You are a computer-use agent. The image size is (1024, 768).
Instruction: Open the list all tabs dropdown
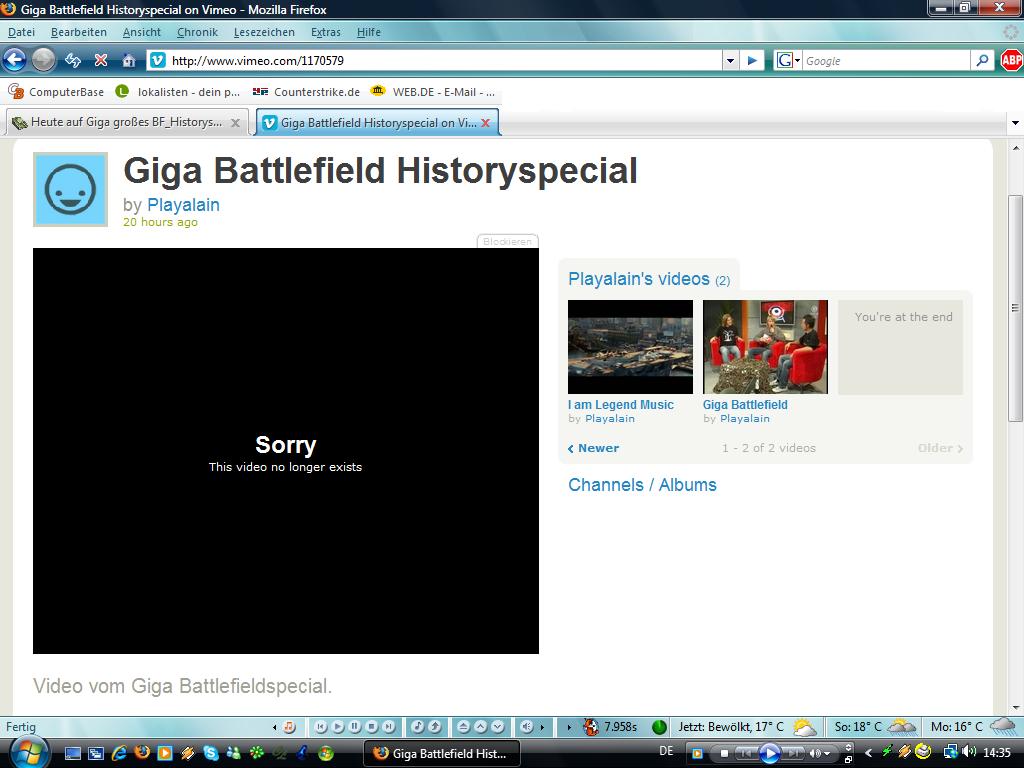point(1015,123)
